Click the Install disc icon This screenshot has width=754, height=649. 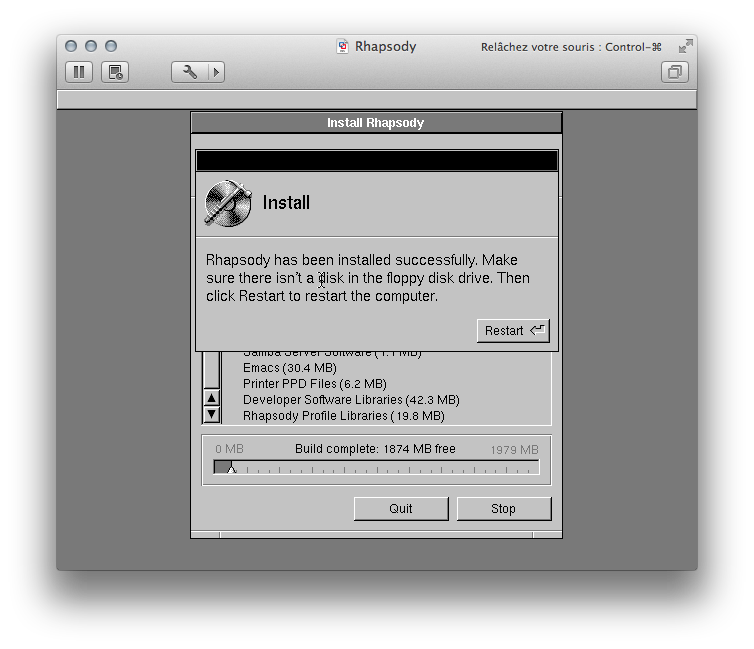click(x=228, y=203)
